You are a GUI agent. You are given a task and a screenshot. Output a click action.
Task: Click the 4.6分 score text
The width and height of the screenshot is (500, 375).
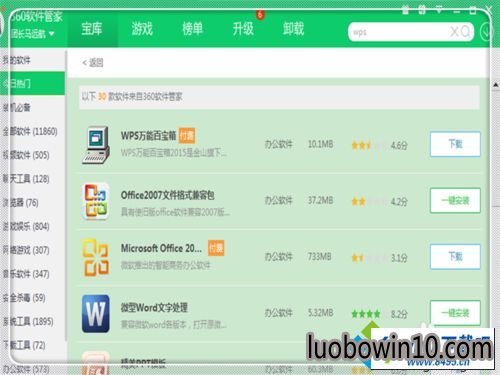(399, 145)
